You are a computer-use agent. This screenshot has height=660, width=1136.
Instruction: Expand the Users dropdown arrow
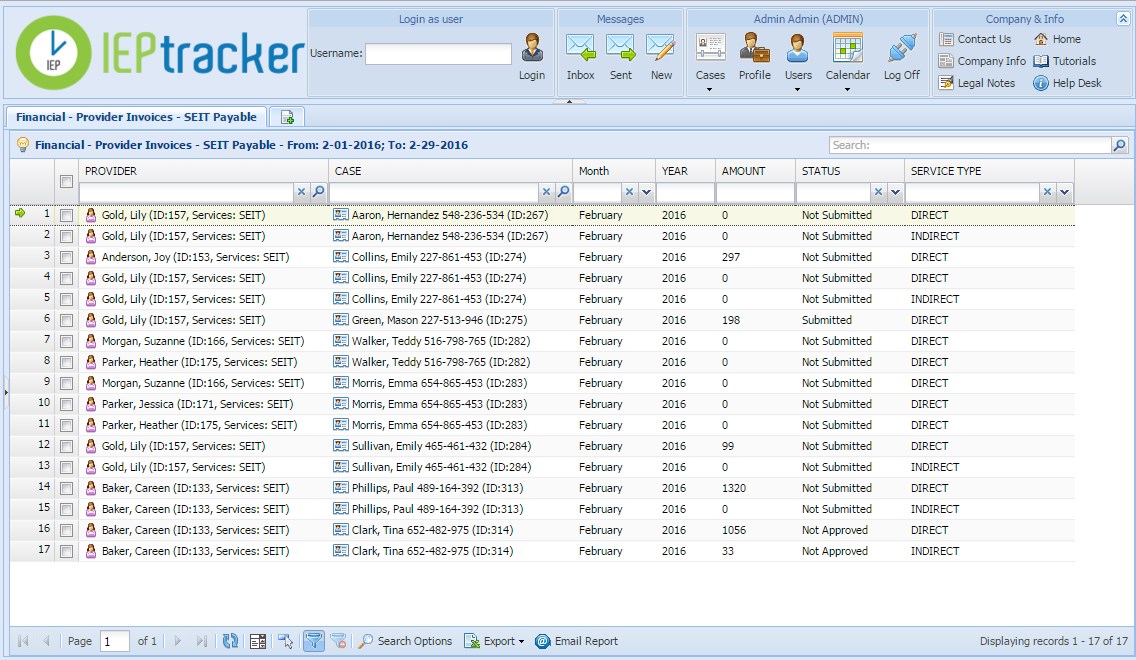point(798,90)
